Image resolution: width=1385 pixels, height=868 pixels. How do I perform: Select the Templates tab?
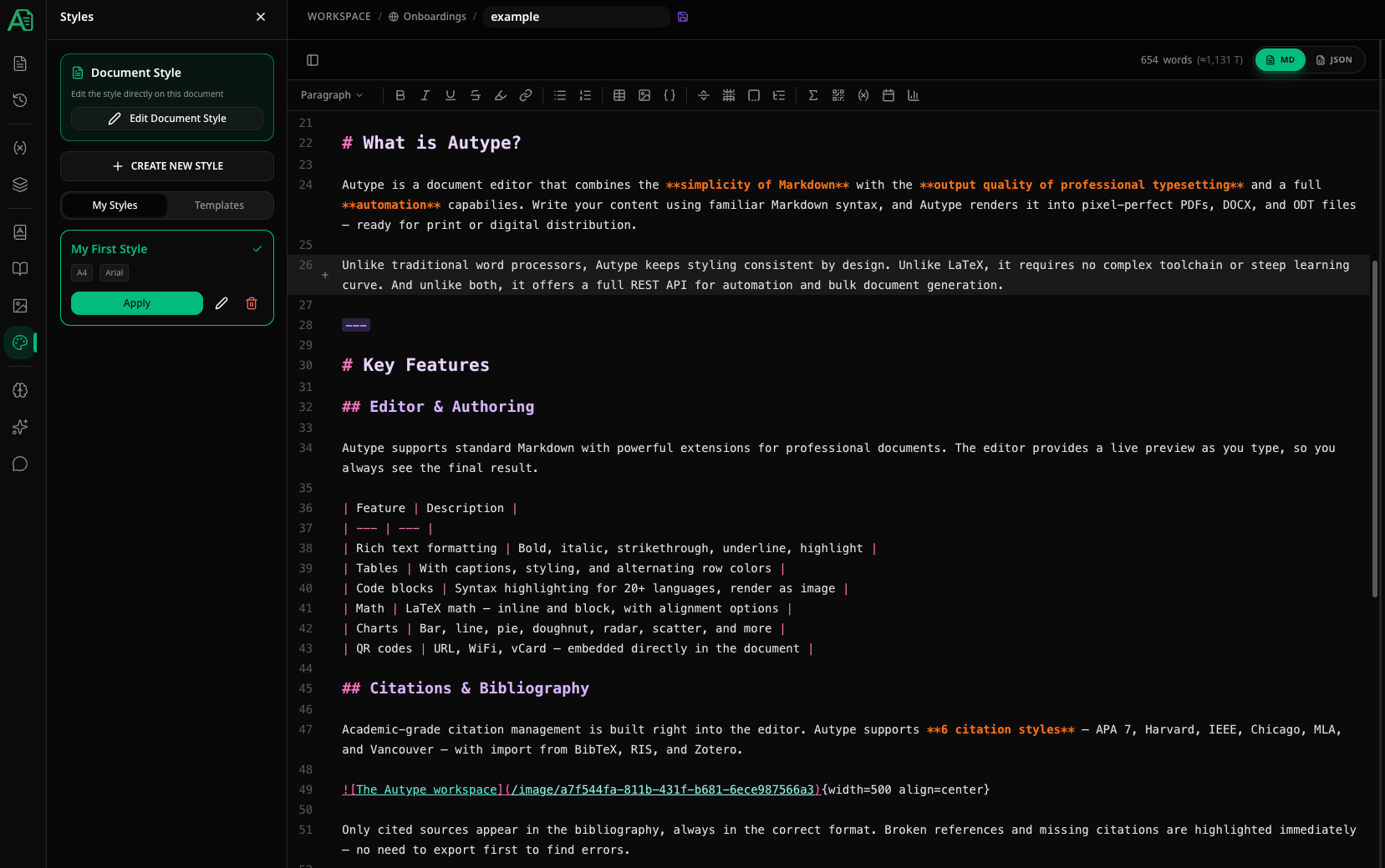pyautogui.click(x=219, y=206)
